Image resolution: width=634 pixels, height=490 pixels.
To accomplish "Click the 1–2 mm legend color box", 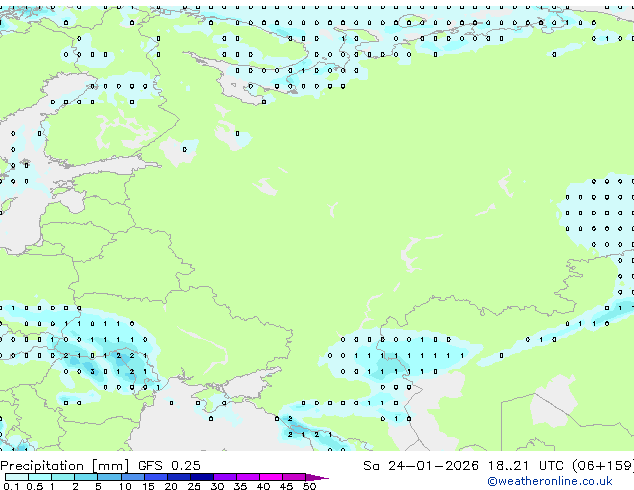I will point(63,477).
